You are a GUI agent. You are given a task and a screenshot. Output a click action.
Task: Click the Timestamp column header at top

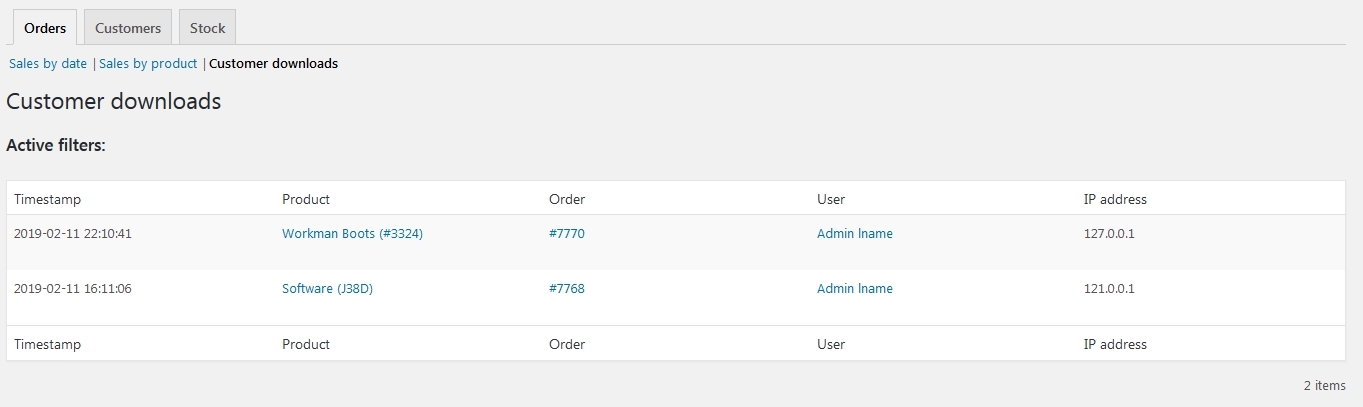pyautogui.click(x=47, y=199)
